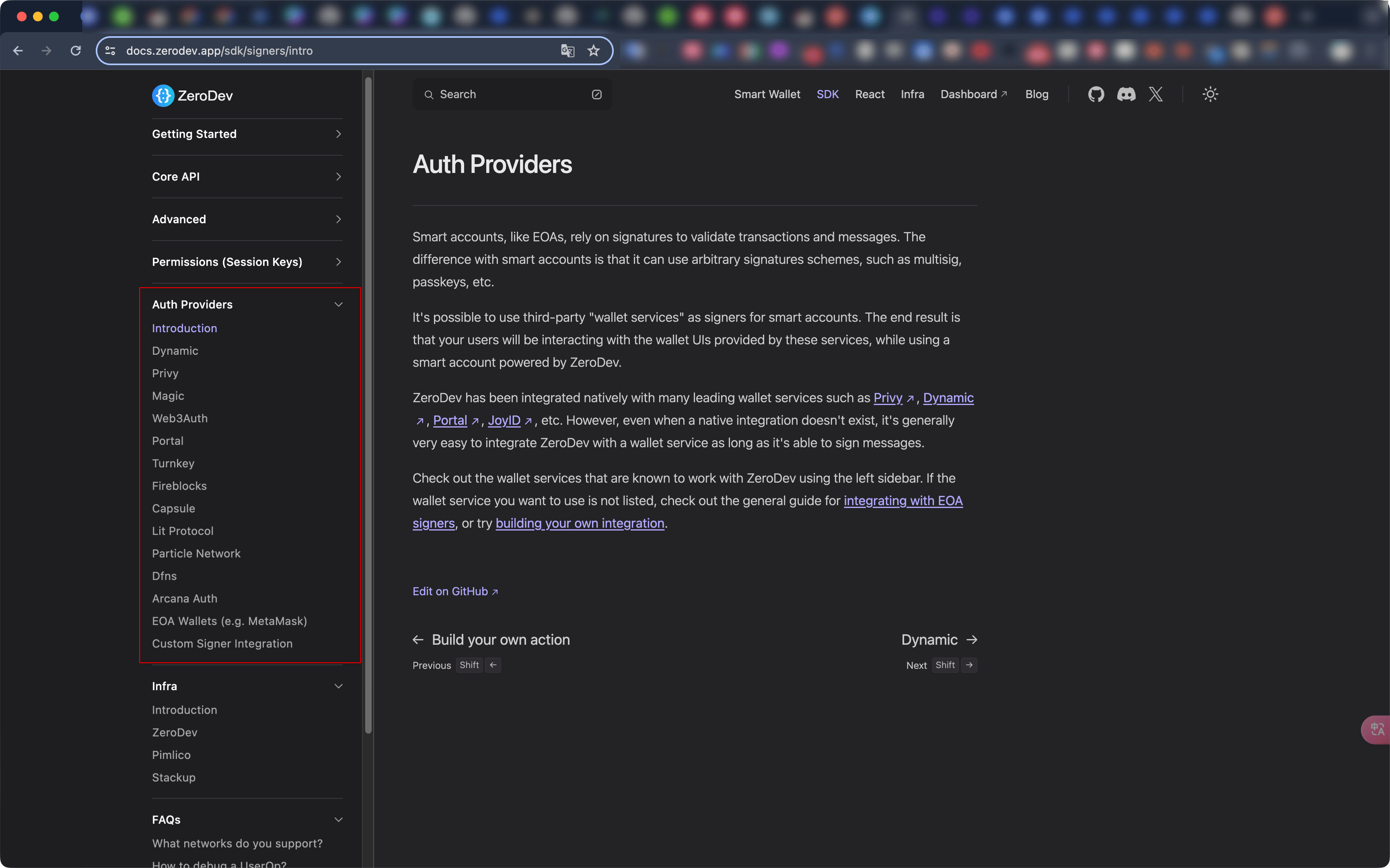Open the SDK nav tab
The width and height of the screenshot is (1390, 868).
coord(827,94)
